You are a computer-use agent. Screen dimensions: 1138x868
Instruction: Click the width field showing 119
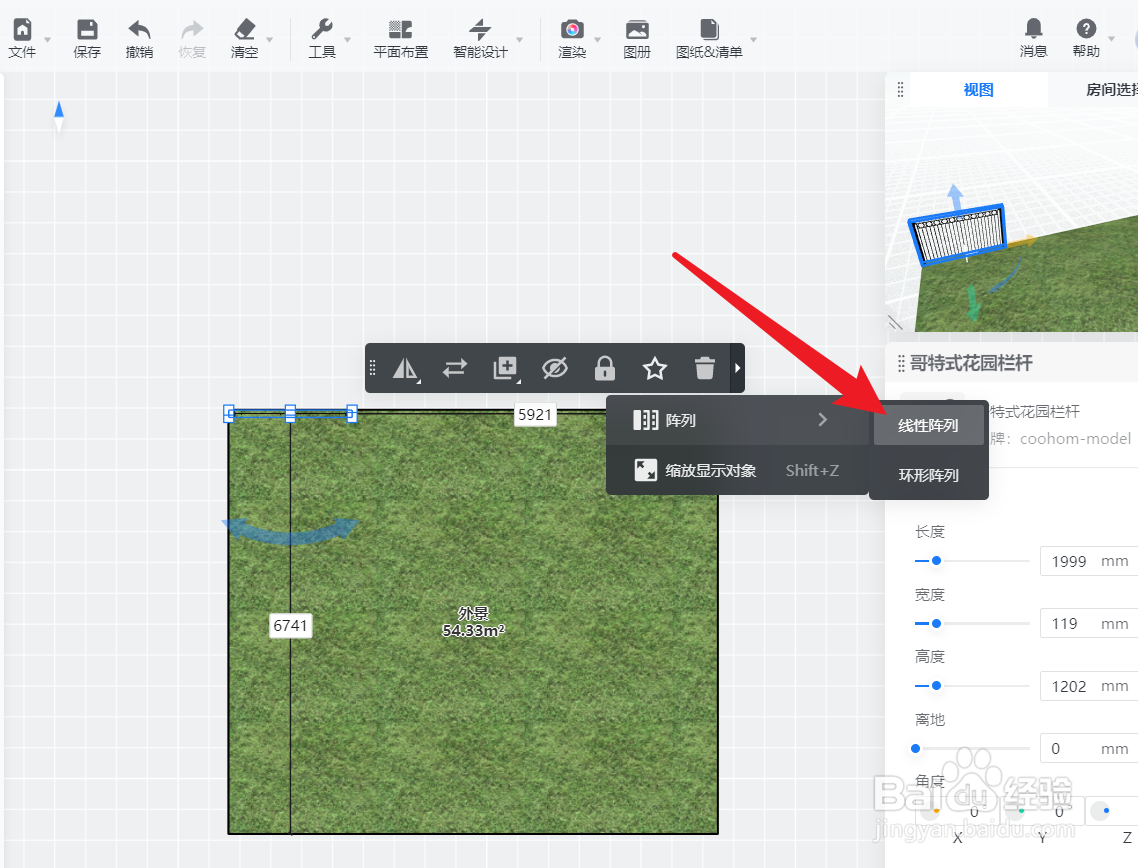coord(1089,623)
